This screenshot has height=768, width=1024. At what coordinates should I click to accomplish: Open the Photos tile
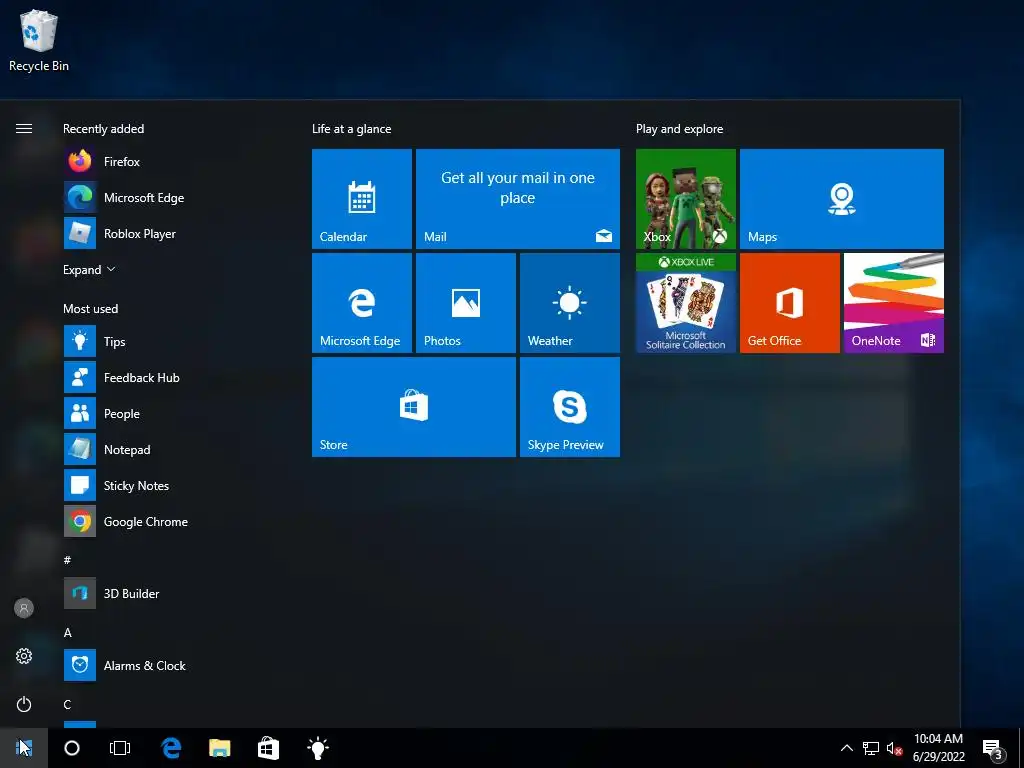pos(466,303)
